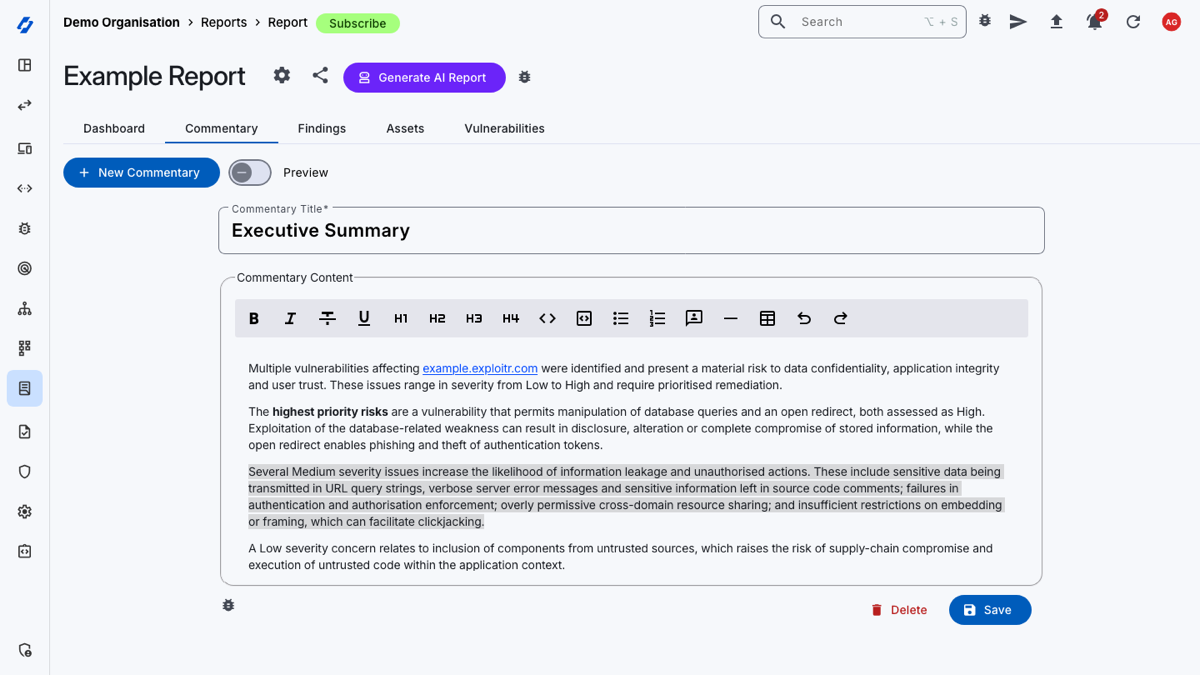Share the report using the share icon
The height and width of the screenshot is (675, 1200).
(320, 75)
